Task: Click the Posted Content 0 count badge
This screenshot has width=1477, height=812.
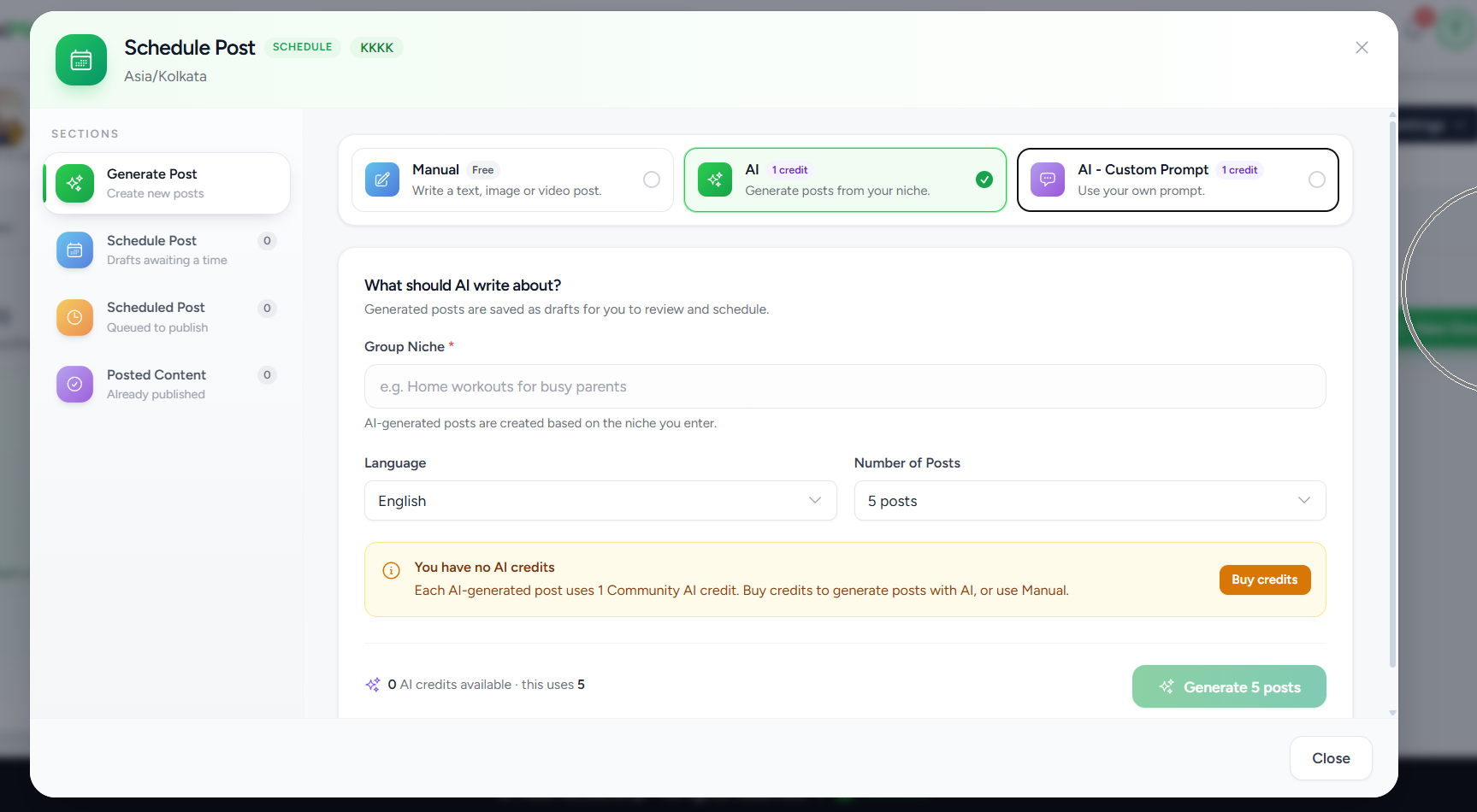Action: [x=267, y=374]
